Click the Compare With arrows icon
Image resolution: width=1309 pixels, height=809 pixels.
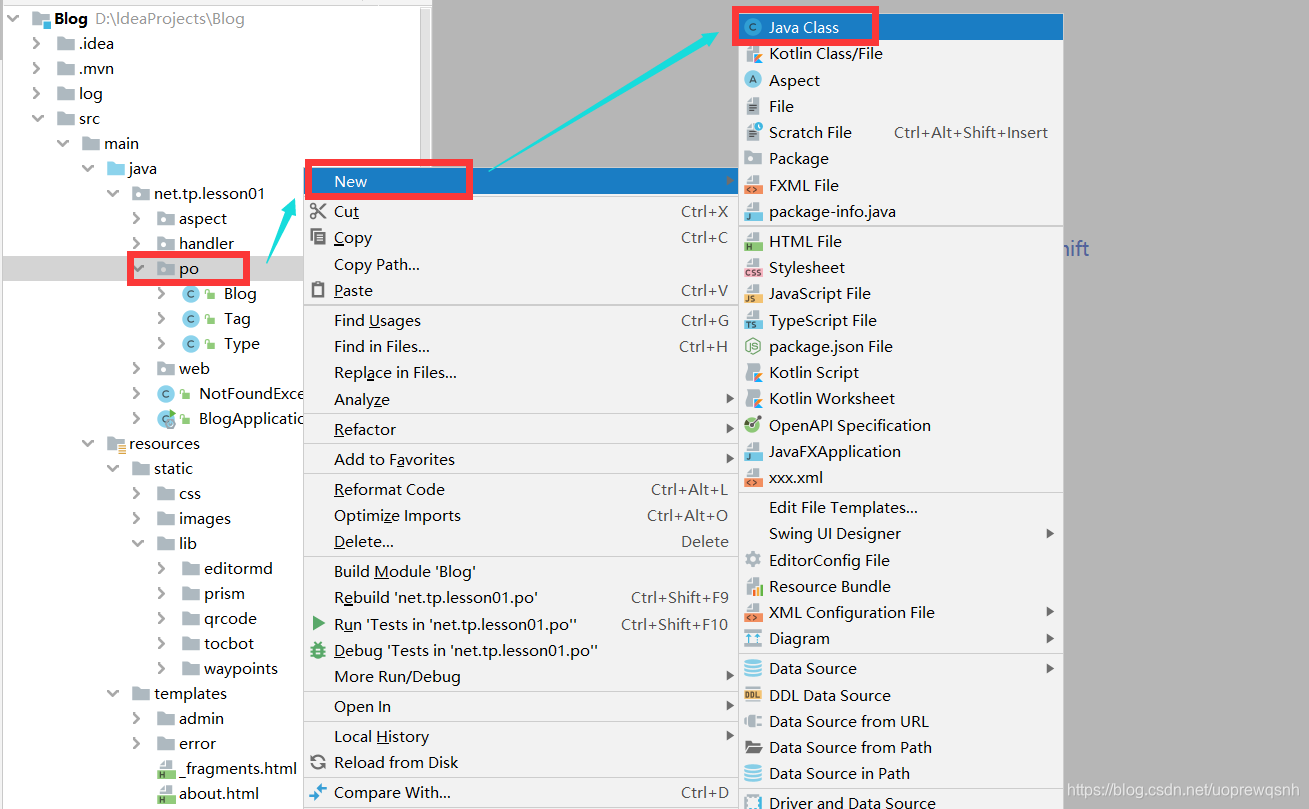pyautogui.click(x=318, y=792)
